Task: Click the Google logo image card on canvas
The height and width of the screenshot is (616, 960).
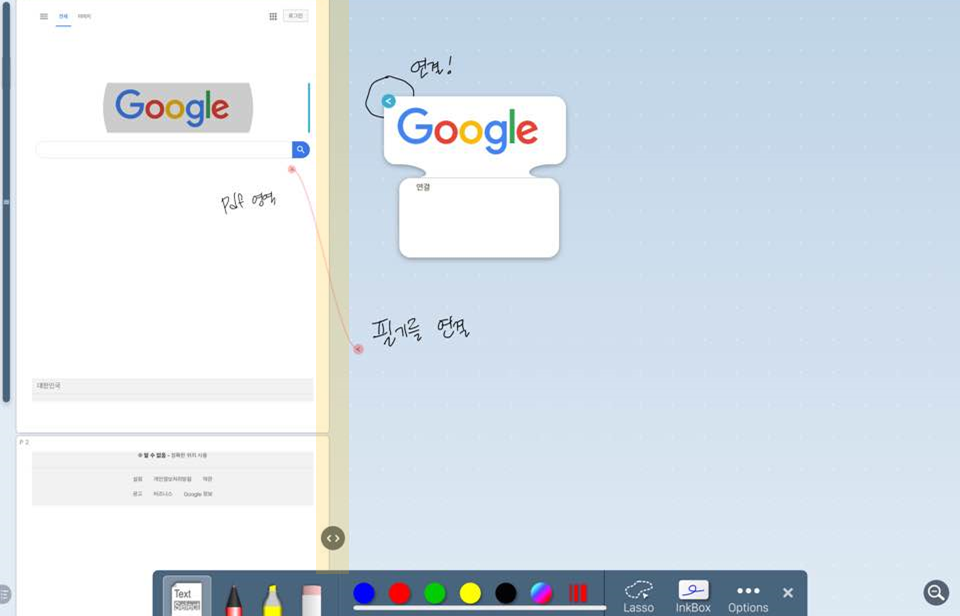Action: pos(474,130)
